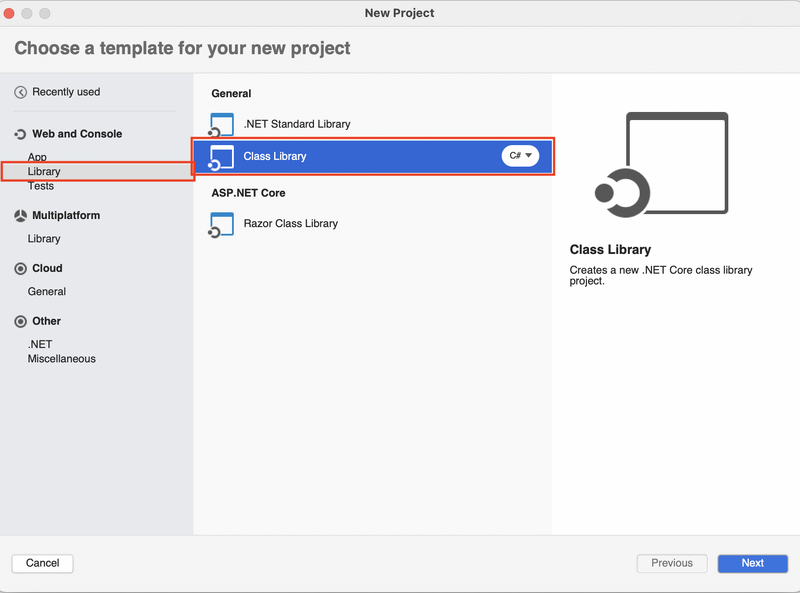Choose the Class Library template row
The width and height of the screenshot is (800, 593).
point(372,156)
